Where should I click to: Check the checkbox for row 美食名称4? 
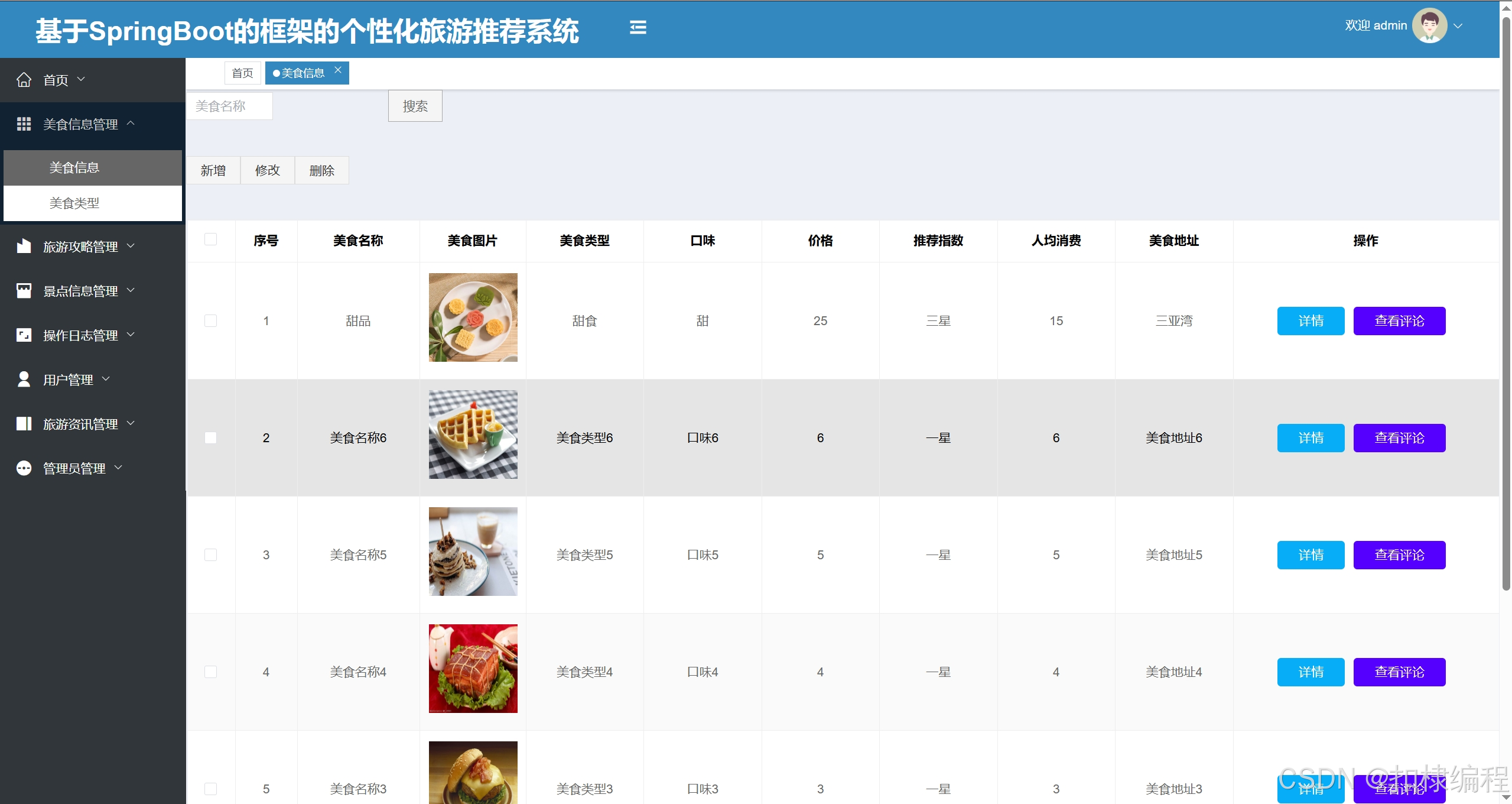(210, 672)
